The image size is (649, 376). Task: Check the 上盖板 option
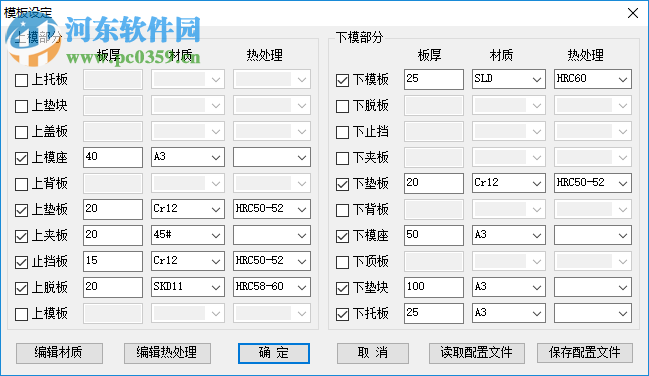pyautogui.click(x=21, y=132)
